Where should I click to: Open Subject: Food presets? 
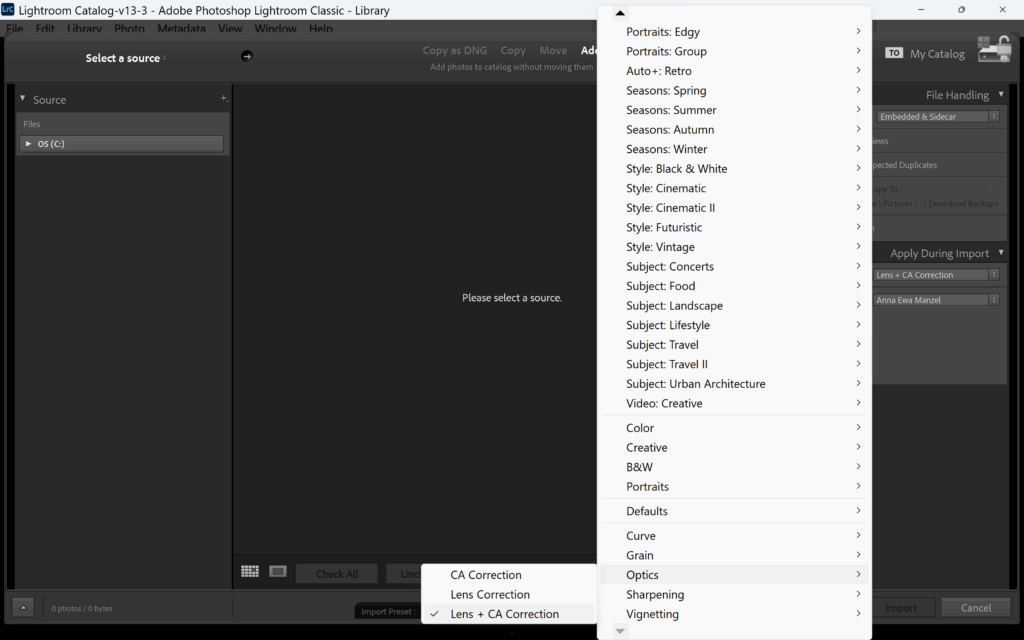click(734, 285)
